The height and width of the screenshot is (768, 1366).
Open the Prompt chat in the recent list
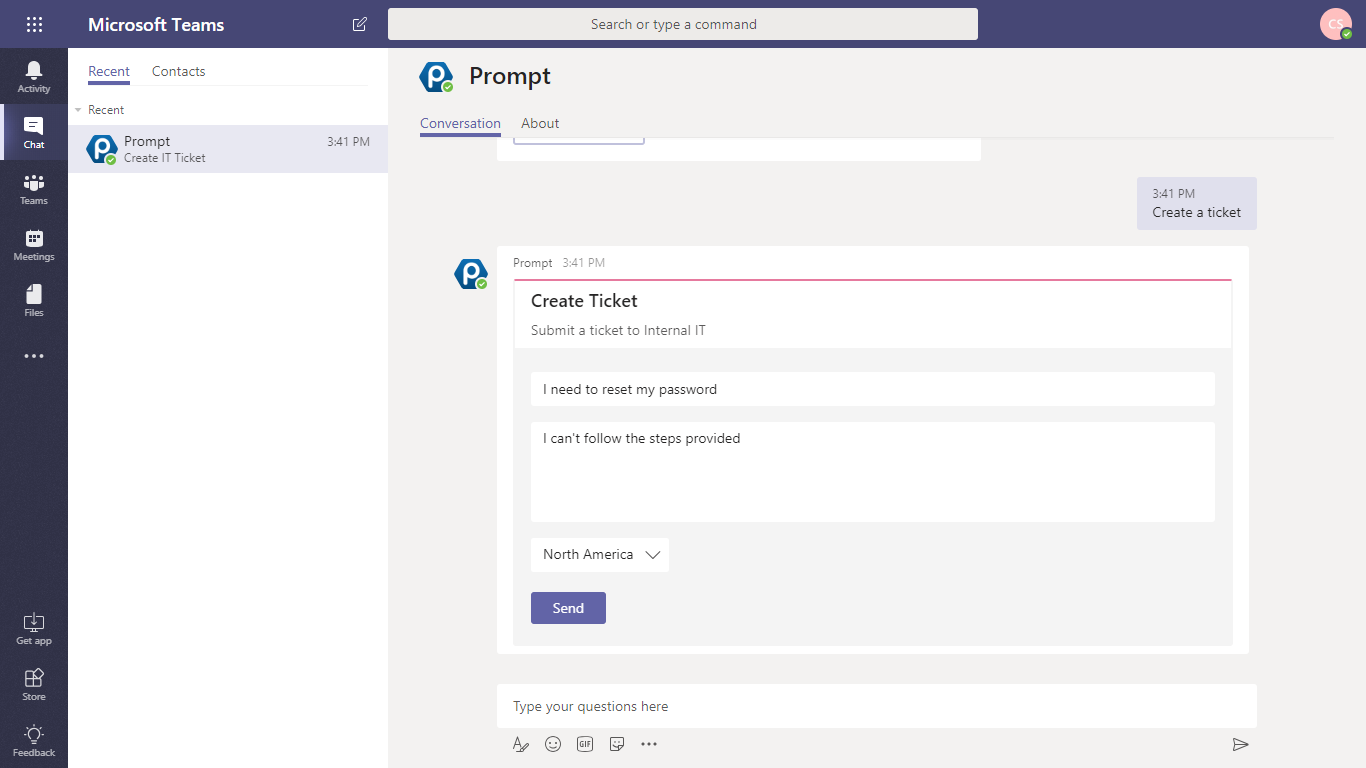(x=228, y=149)
